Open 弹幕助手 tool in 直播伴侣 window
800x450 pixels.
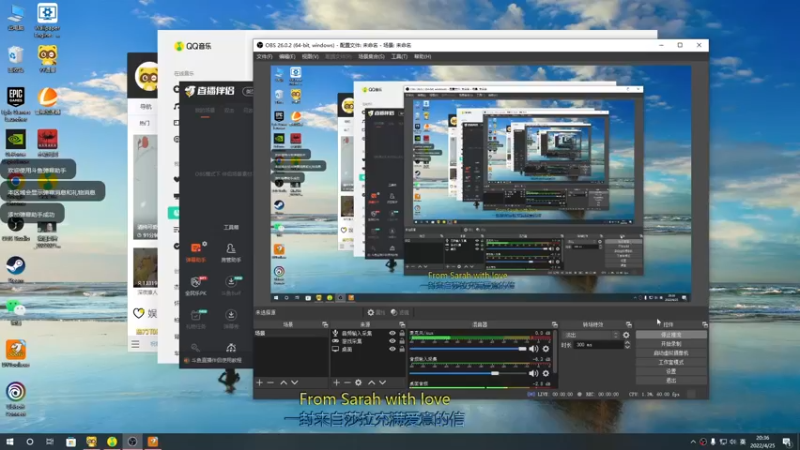(x=196, y=252)
